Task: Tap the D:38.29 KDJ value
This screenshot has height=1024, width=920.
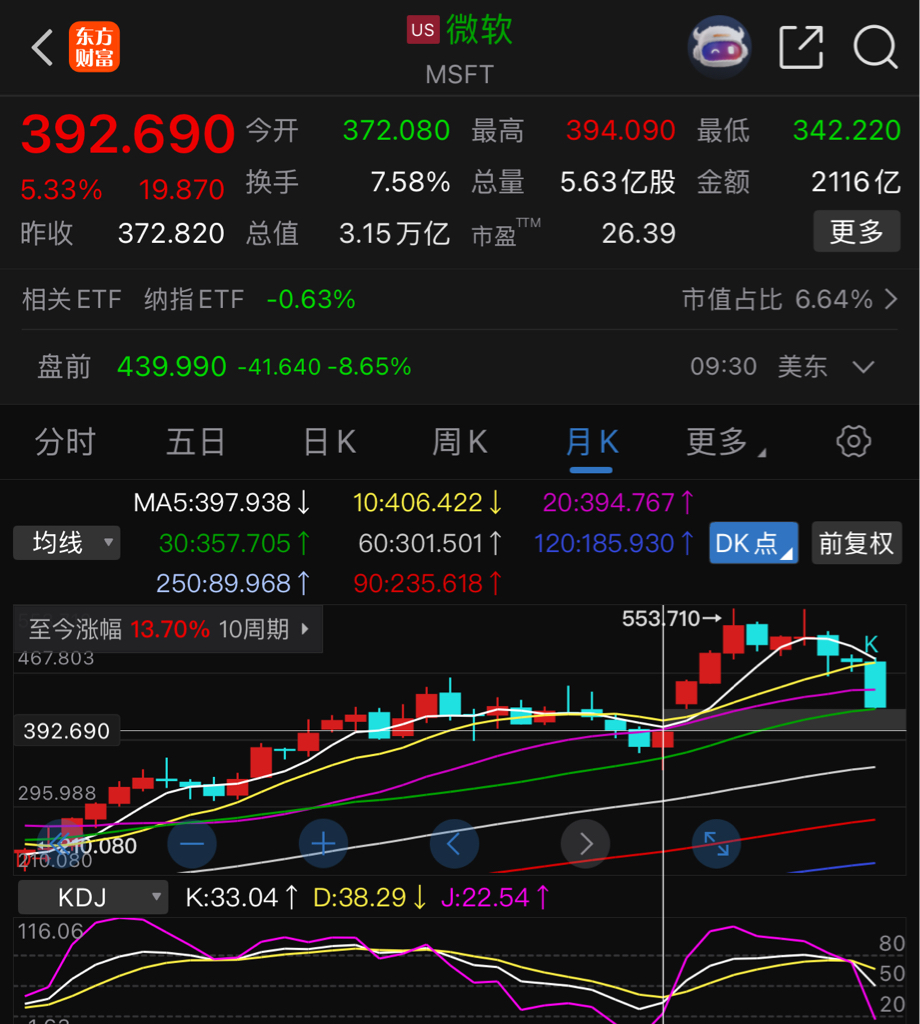Action: pyautogui.click(x=370, y=897)
